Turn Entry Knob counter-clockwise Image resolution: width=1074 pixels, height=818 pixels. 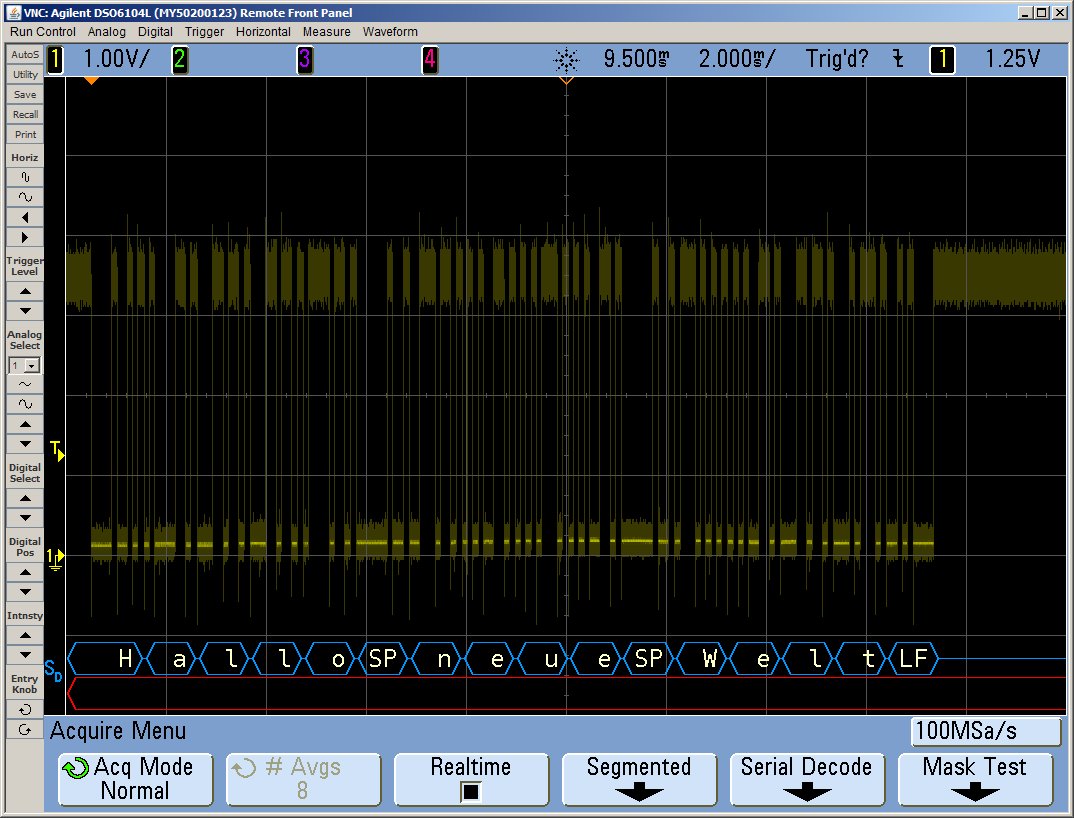click(x=25, y=709)
